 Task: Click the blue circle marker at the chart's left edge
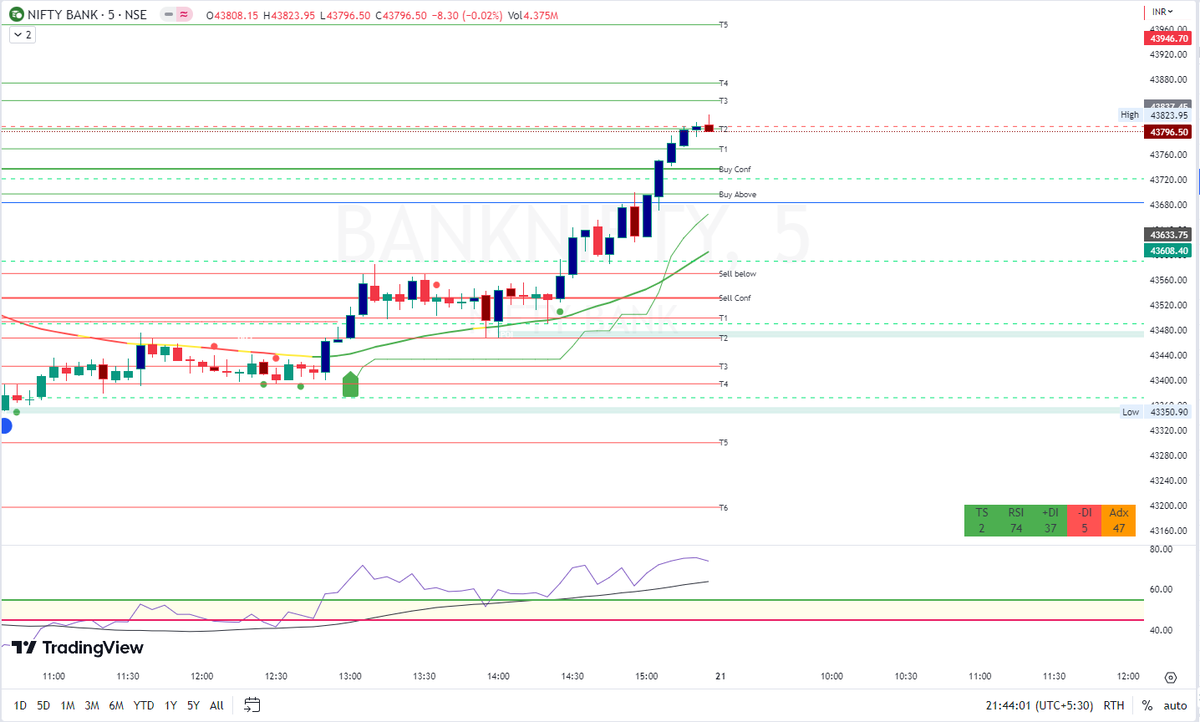pos(4,425)
